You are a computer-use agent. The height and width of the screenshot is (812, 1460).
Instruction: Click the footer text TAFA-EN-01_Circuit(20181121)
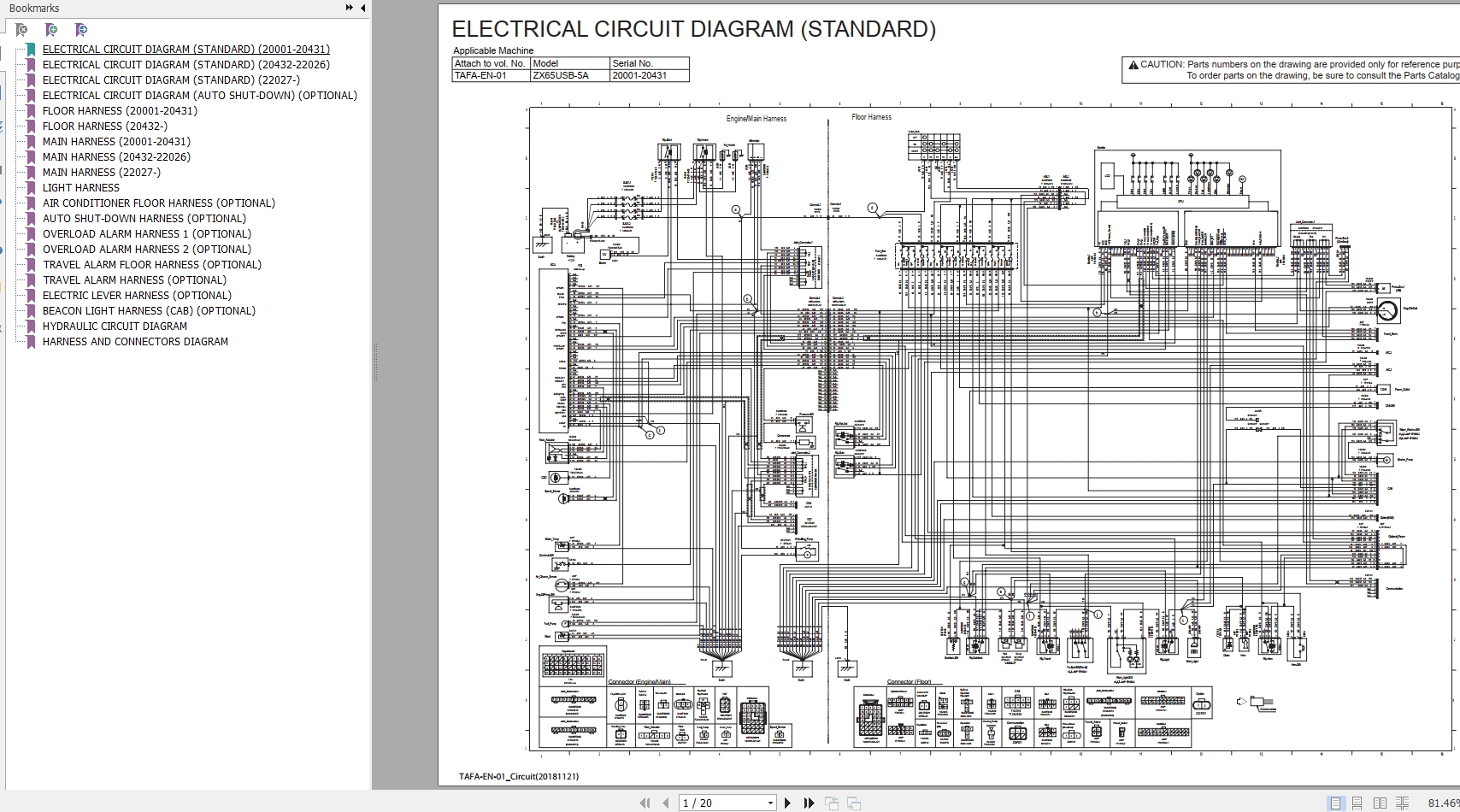(519, 777)
